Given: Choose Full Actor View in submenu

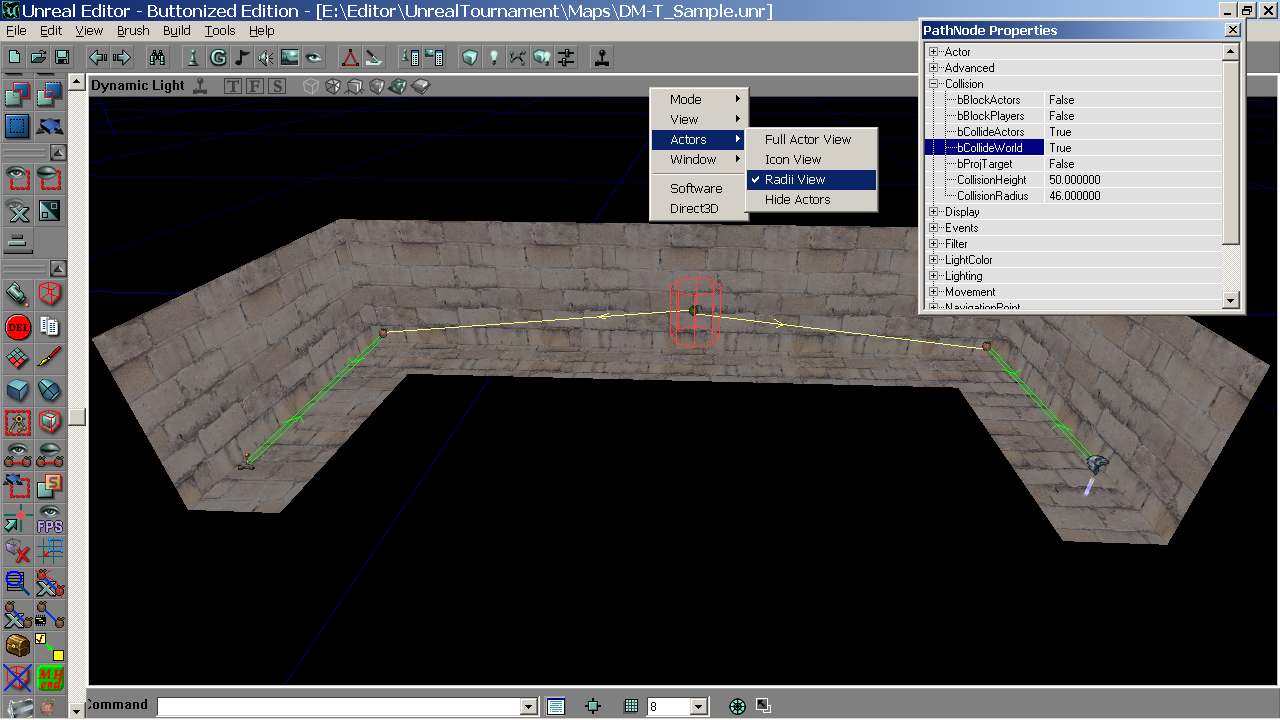Looking at the screenshot, I should (x=811, y=139).
